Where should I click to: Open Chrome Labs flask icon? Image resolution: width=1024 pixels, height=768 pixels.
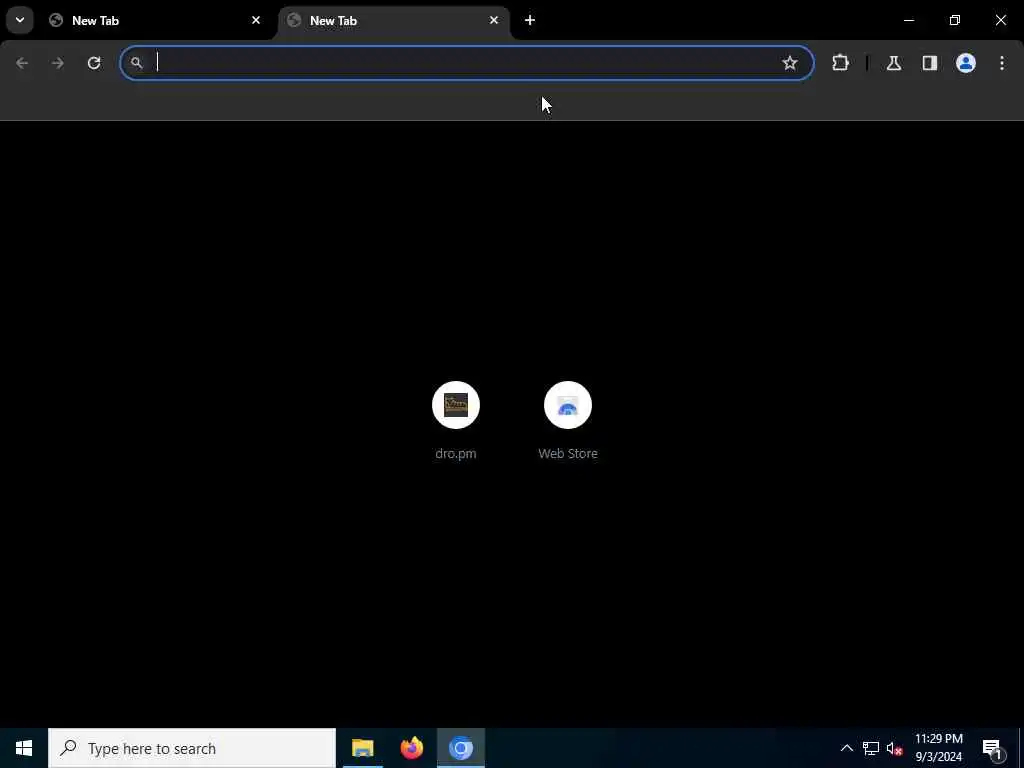tap(894, 63)
